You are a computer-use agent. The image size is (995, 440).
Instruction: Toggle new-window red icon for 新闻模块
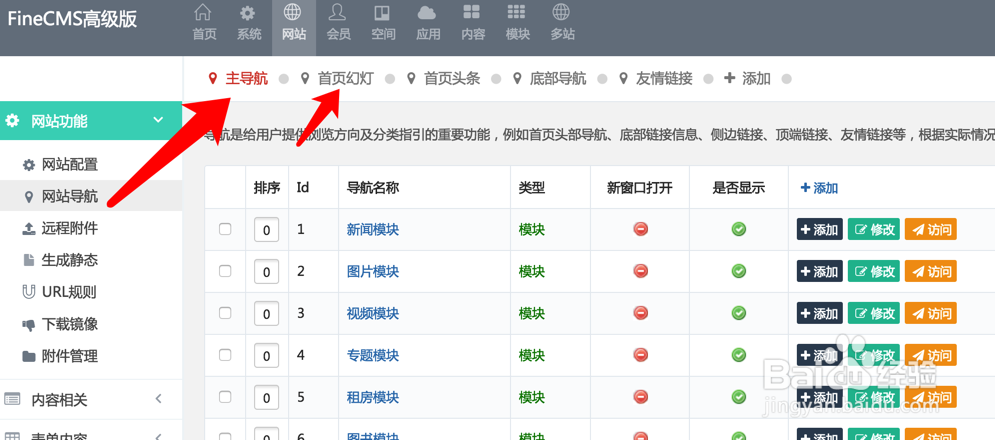(640, 229)
